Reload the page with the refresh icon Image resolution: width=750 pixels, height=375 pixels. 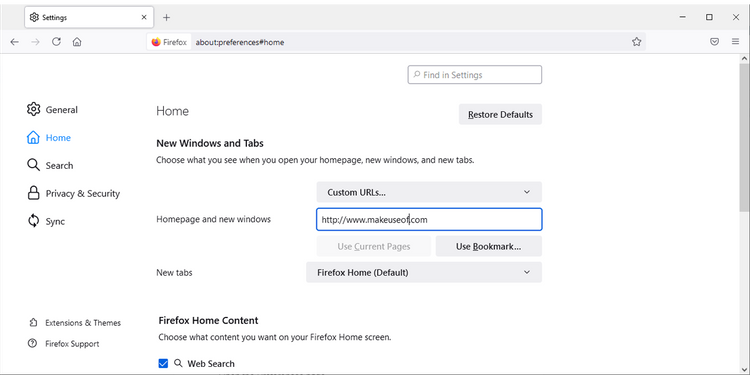pyautogui.click(x=56, y=42)
